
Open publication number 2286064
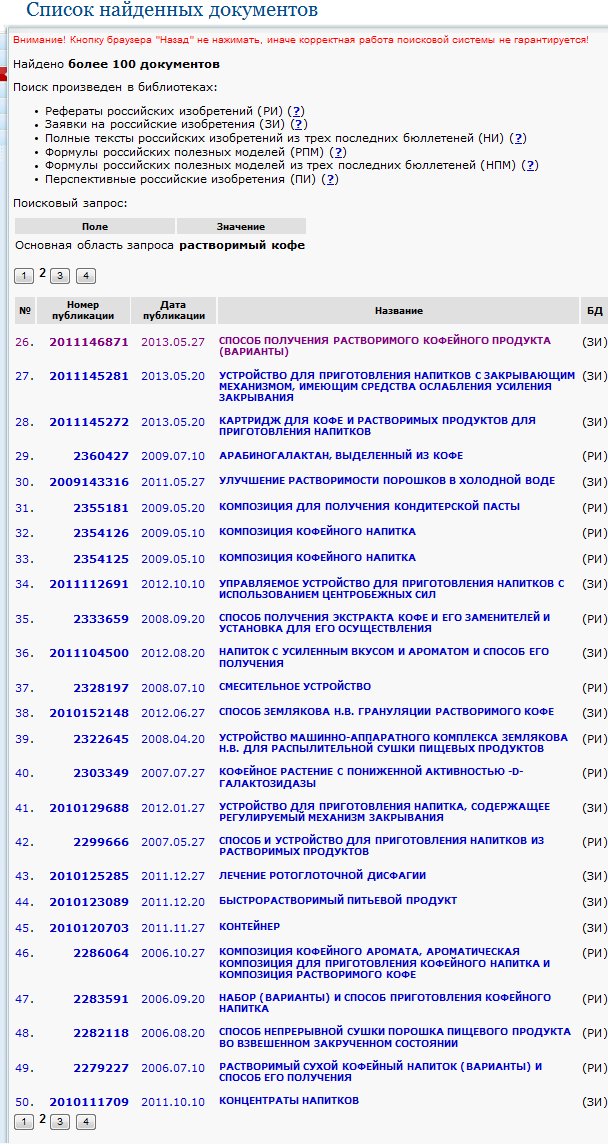tap(101, 953)
